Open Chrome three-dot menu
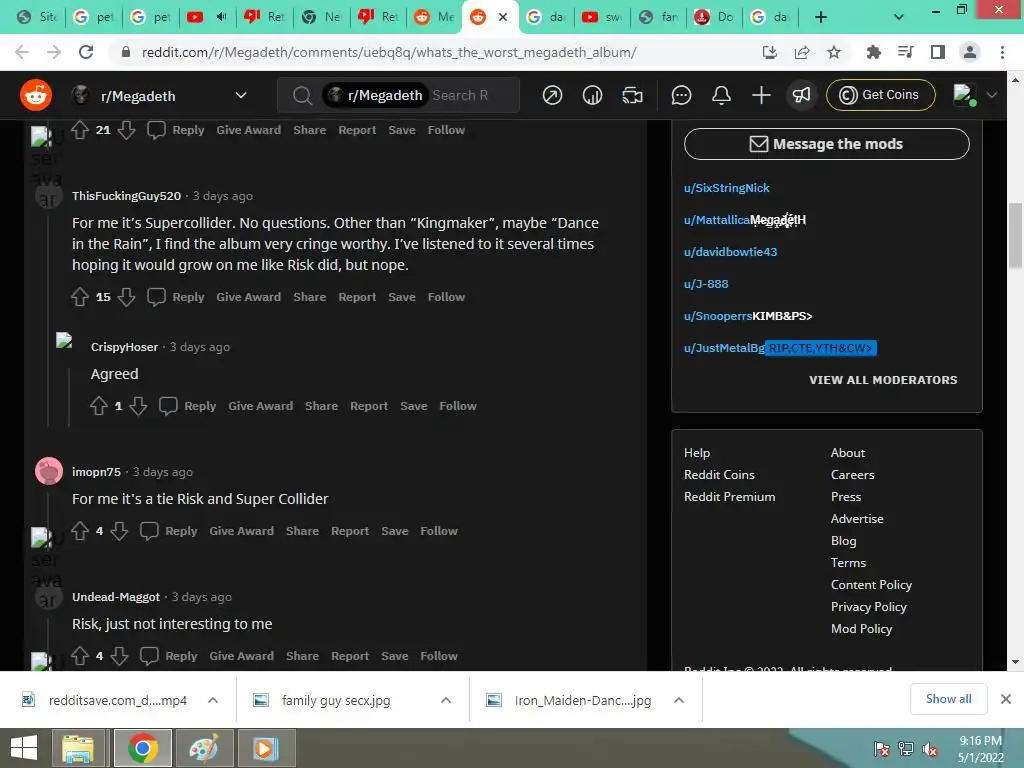 [x=1002, y=52]
